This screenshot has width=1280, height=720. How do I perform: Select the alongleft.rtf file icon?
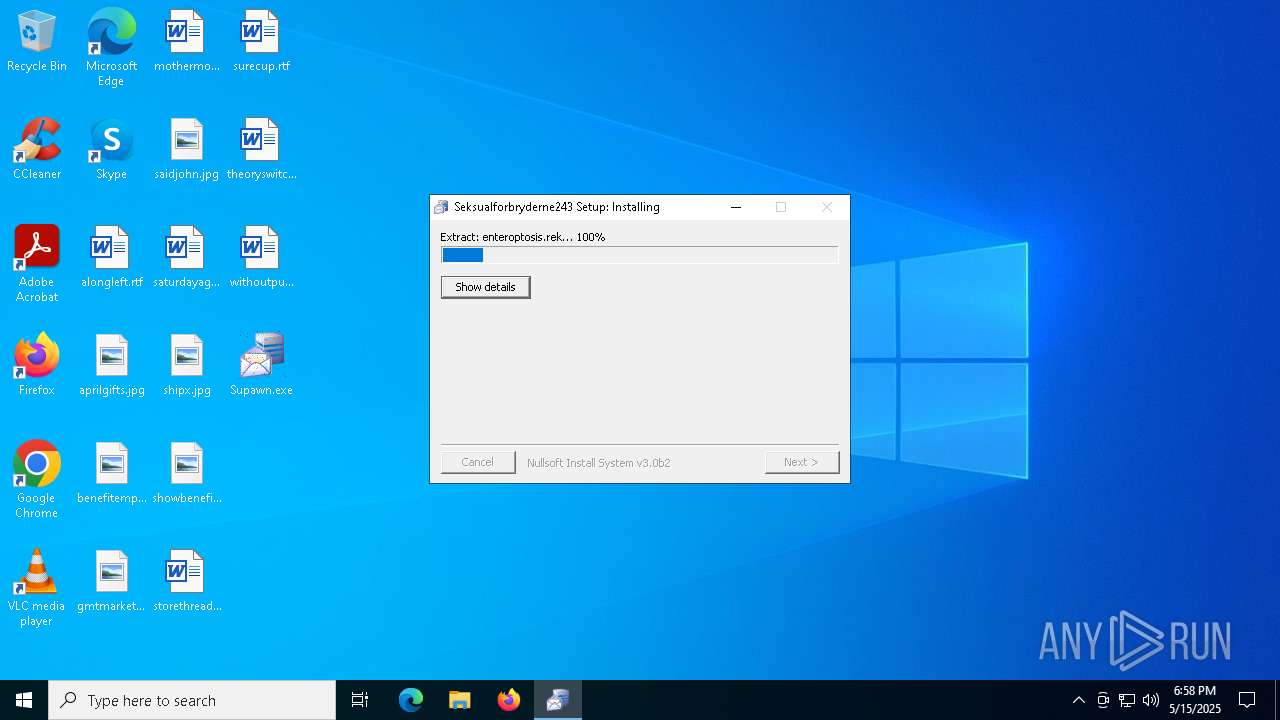pos(111,258)
